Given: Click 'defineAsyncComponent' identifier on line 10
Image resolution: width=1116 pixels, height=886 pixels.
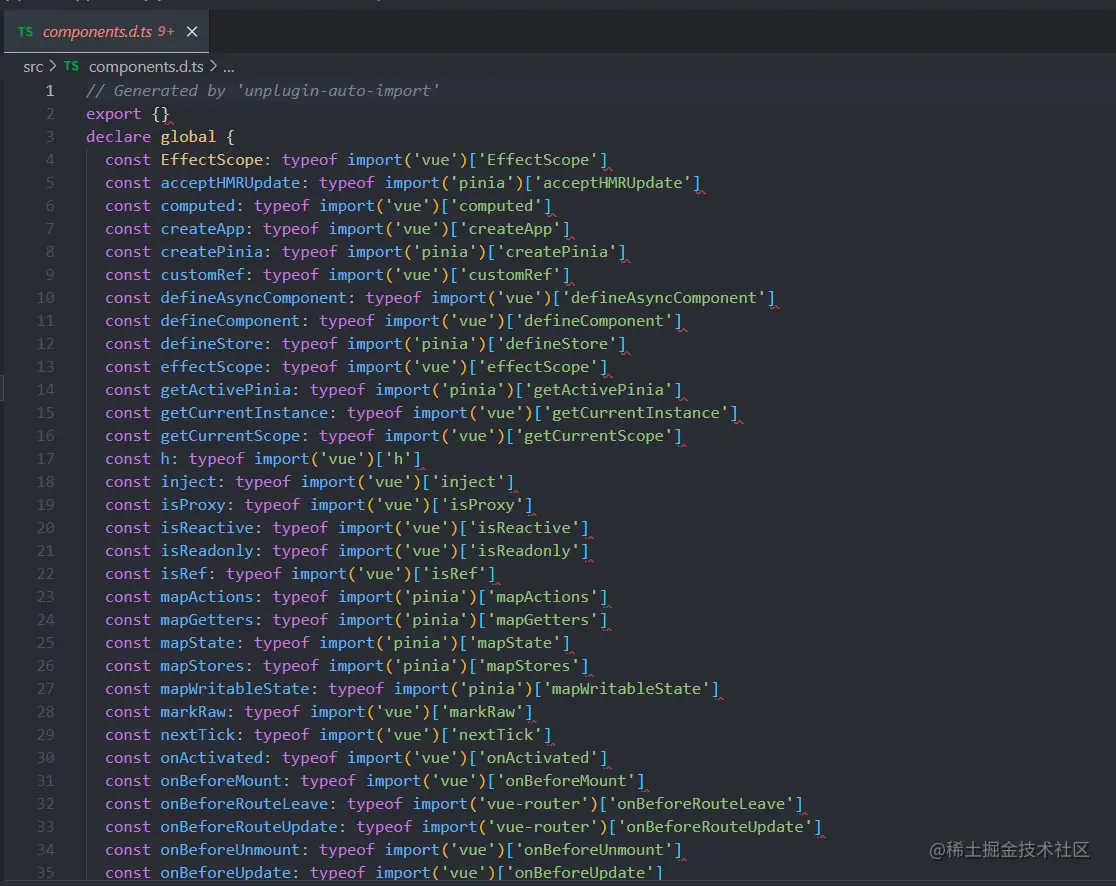Looking at the screenshot, I should pyautogui.click(x=253, y=298).
